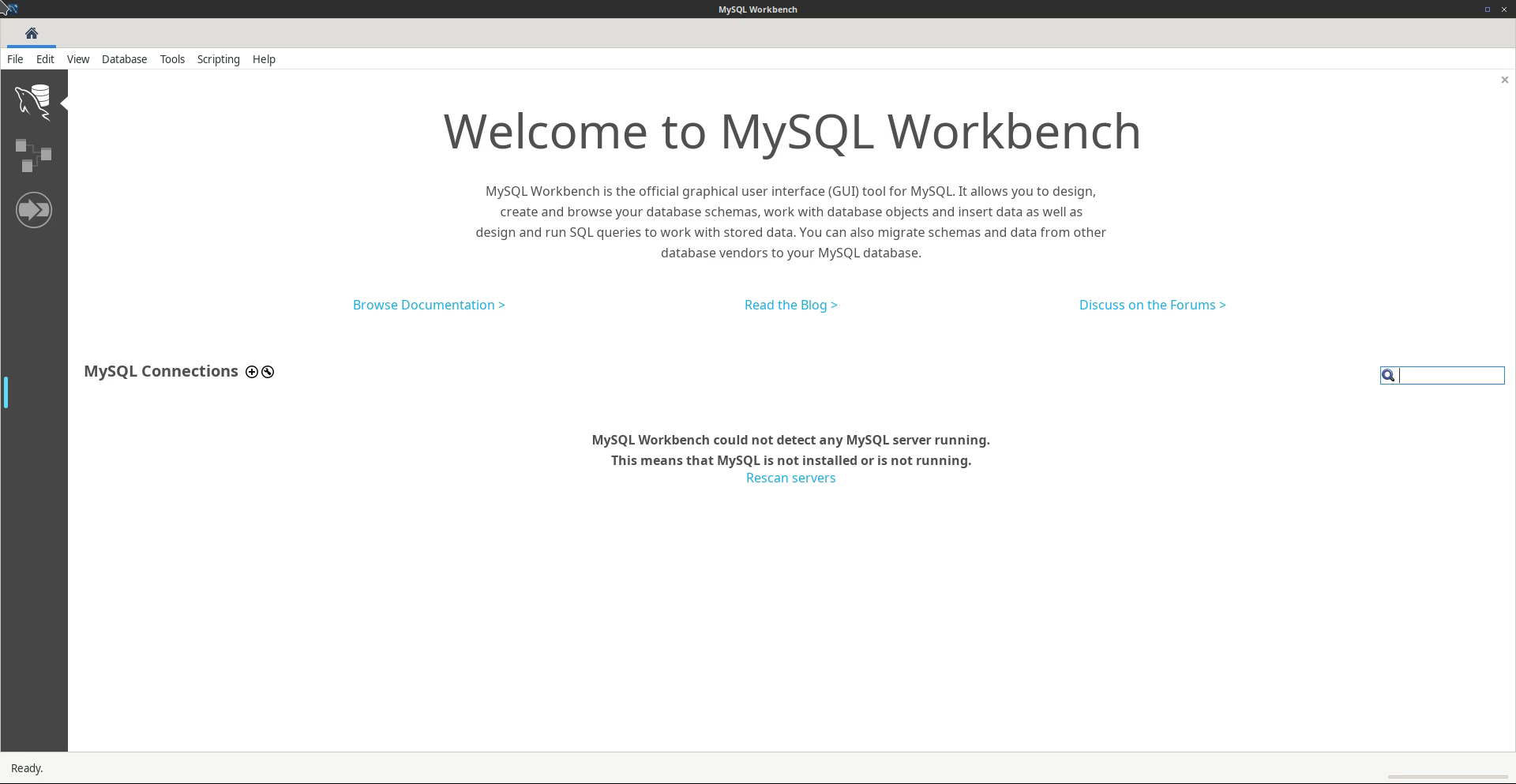Open the Help menu
The height and width of the screenshot is (784, 1516).
tap(264, 59)
